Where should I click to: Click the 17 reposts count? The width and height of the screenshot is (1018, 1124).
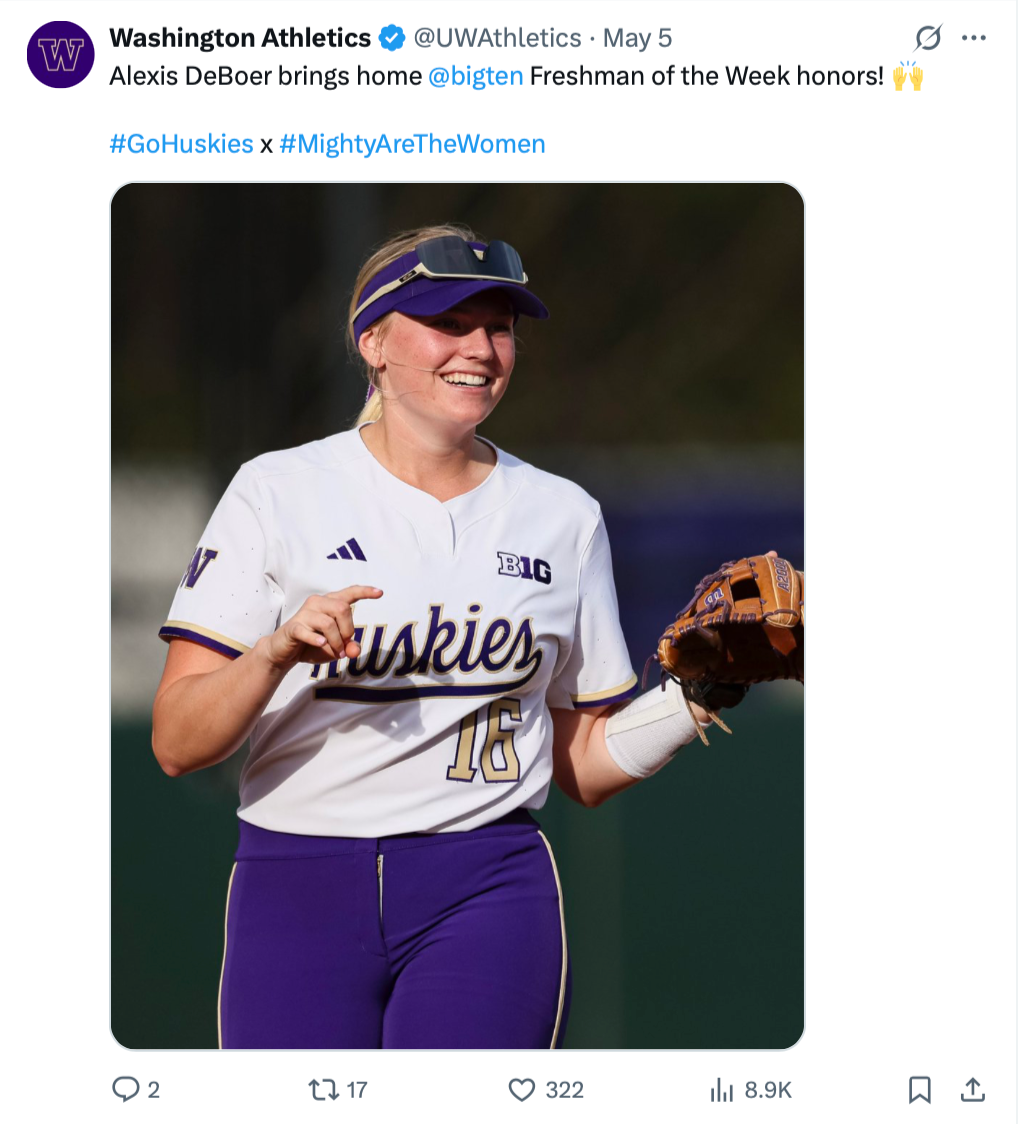[356, 1090]
